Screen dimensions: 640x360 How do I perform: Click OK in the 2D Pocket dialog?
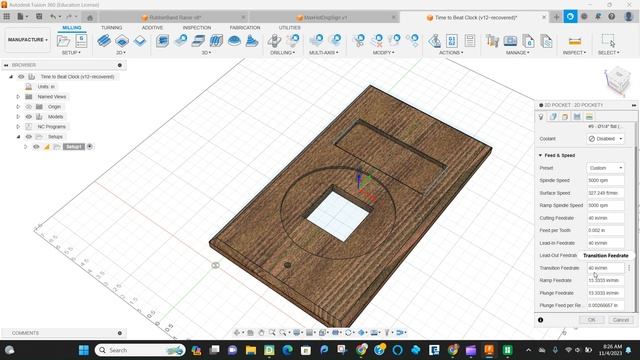[x=591, y=320]
